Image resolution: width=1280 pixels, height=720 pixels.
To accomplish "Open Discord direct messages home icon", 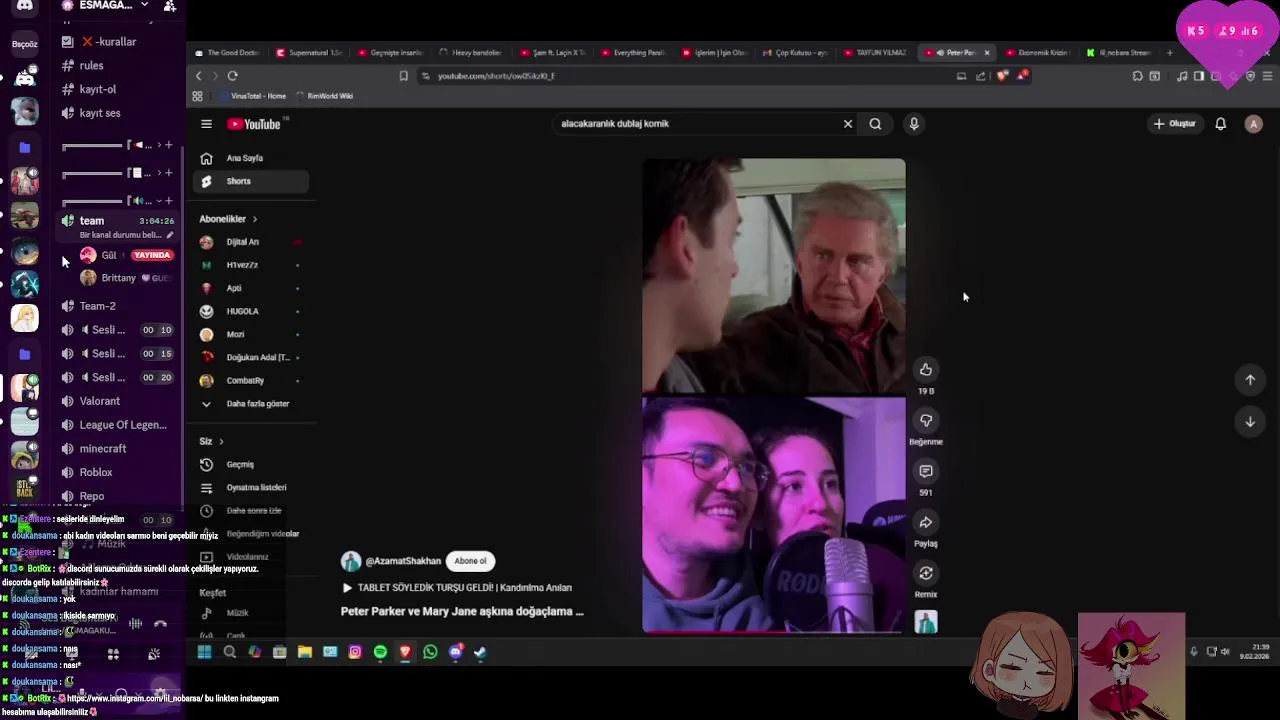I will (25, 6).
